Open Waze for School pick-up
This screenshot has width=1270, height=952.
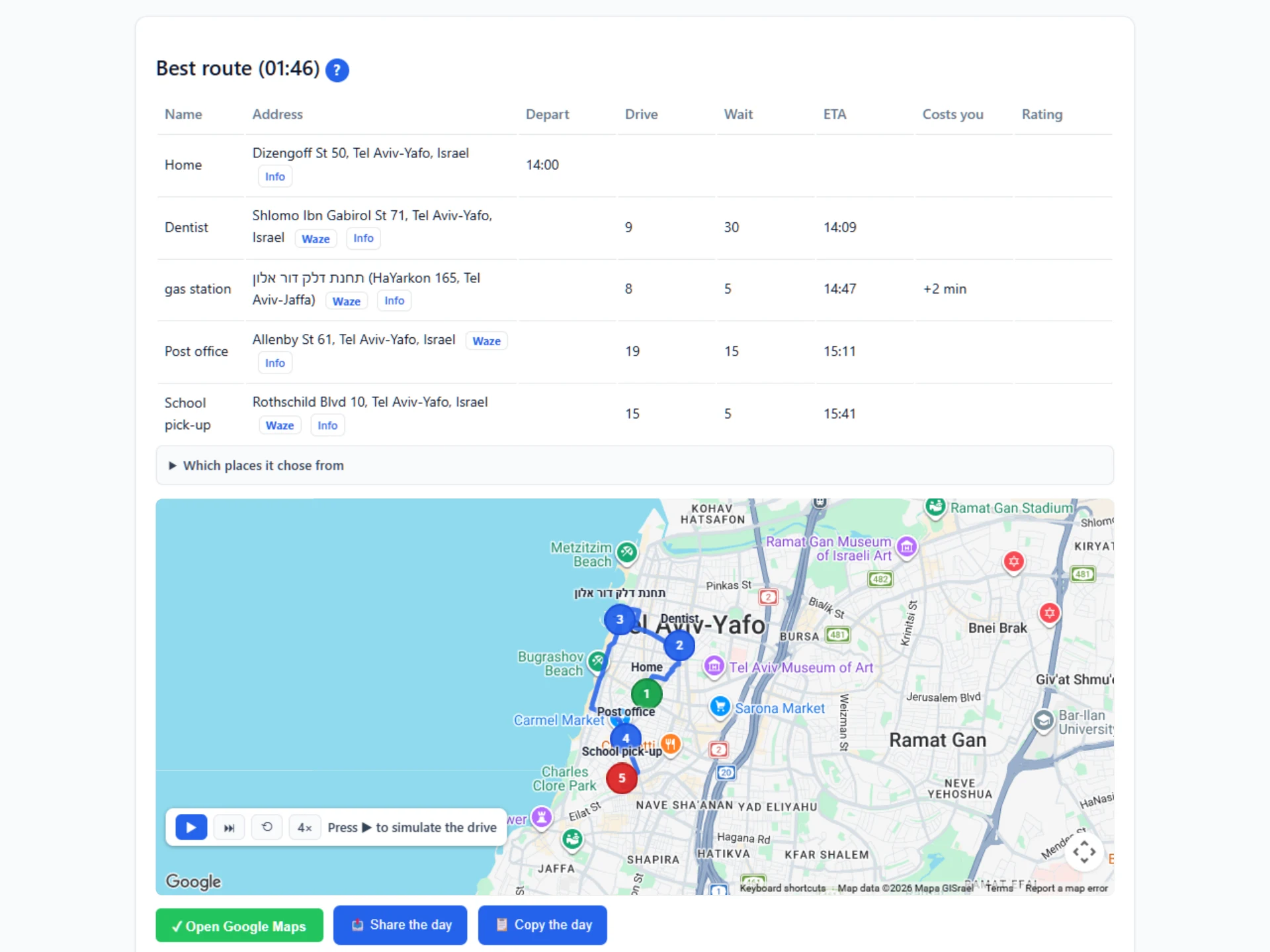click(280, 425)
